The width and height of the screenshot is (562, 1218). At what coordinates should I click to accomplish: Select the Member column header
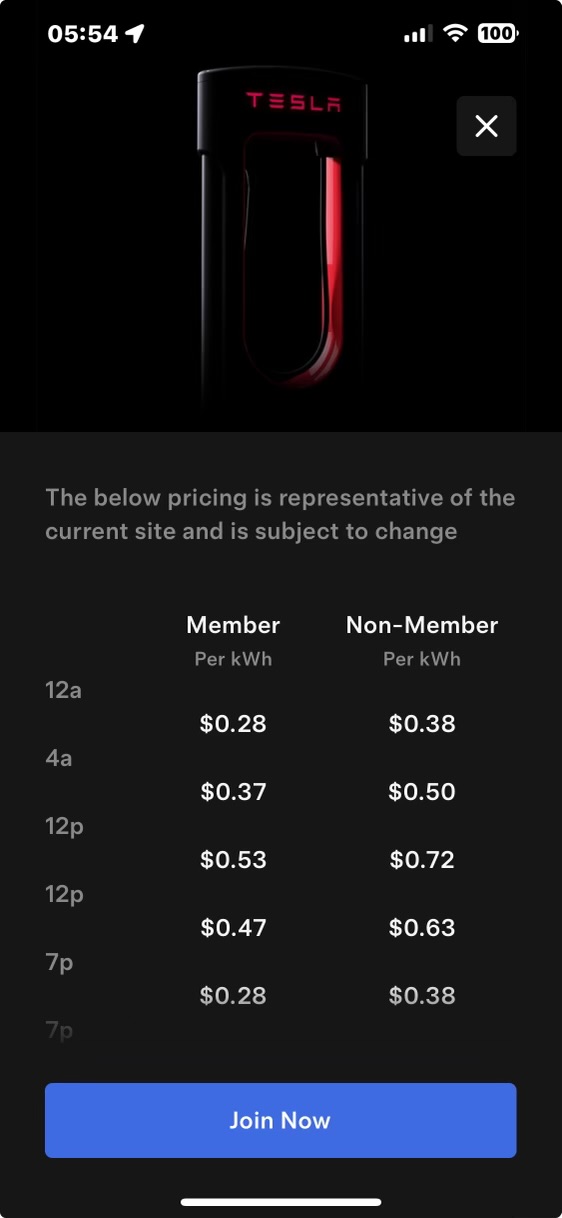(233, 625)
